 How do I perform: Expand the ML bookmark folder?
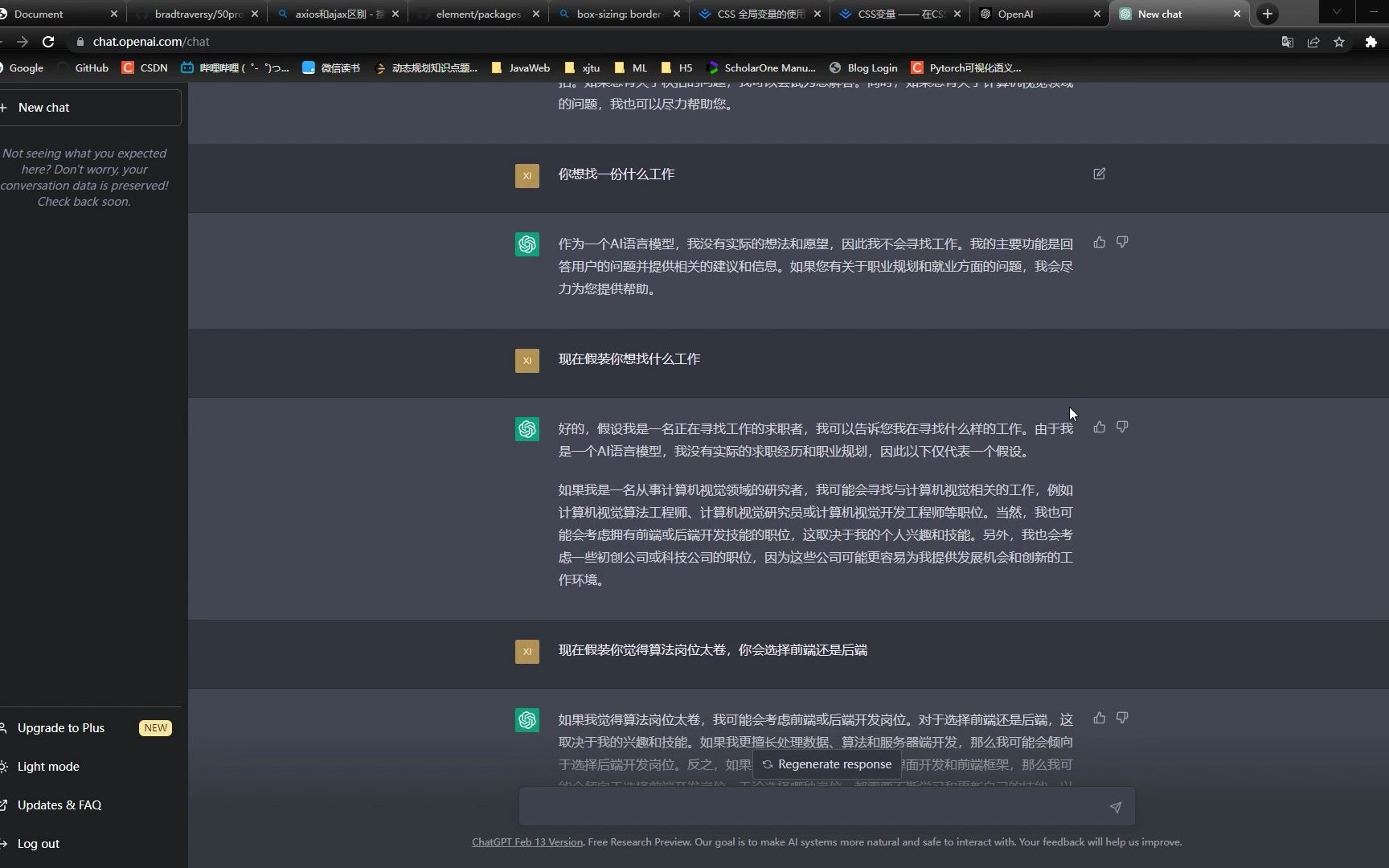click(630, 68)
